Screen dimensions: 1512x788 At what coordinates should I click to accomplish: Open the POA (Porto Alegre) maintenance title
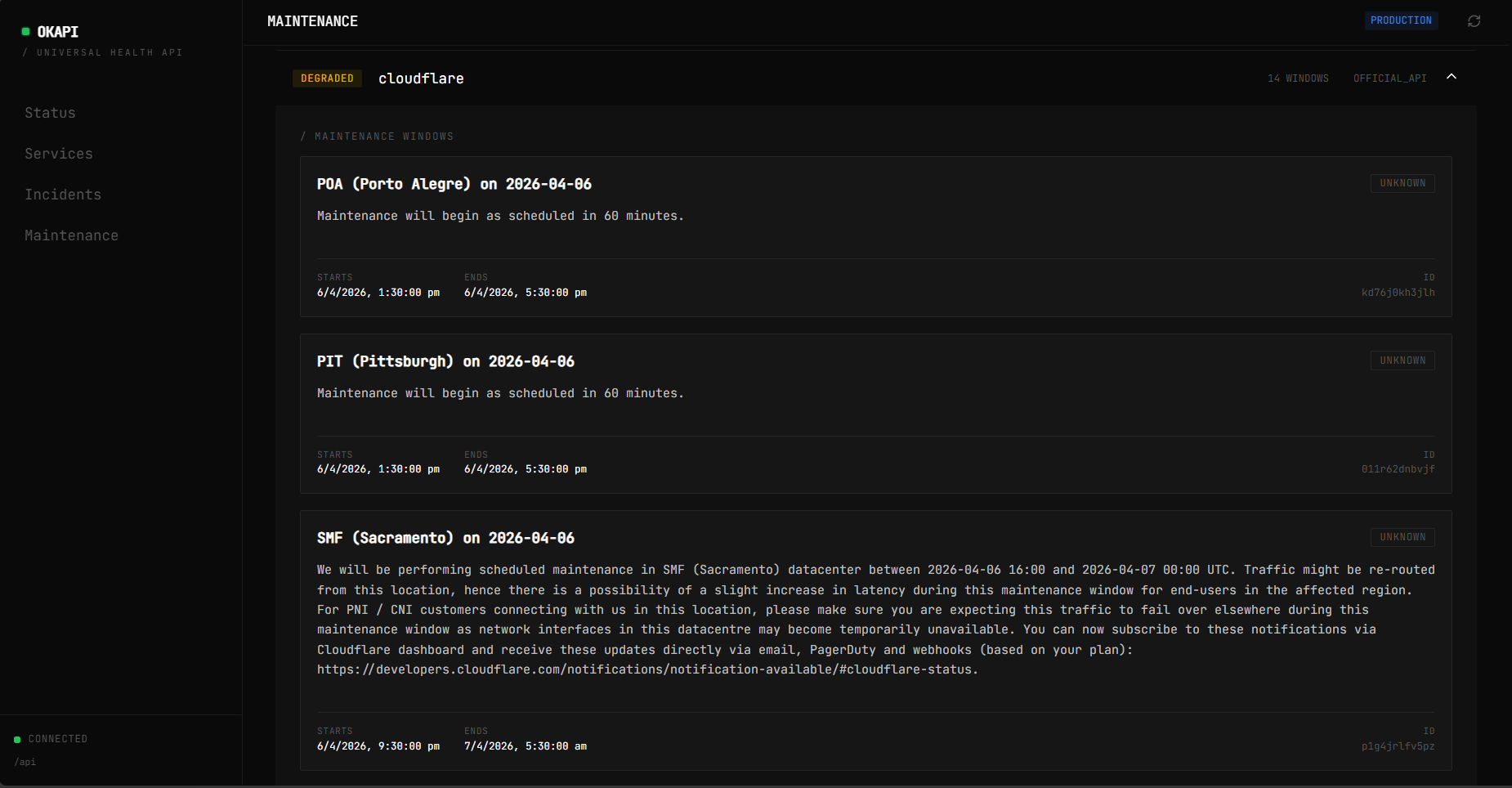tap(454, 184)
